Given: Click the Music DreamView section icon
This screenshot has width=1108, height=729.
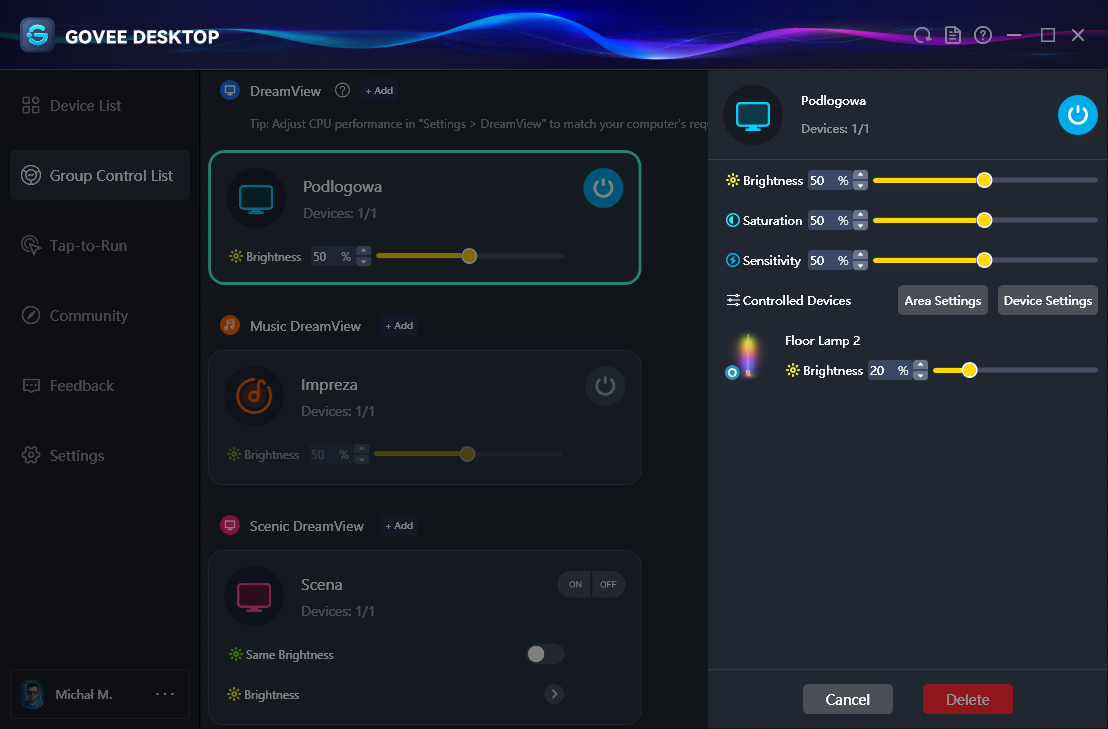Looking at the screenshot, I should click(230, 325).
